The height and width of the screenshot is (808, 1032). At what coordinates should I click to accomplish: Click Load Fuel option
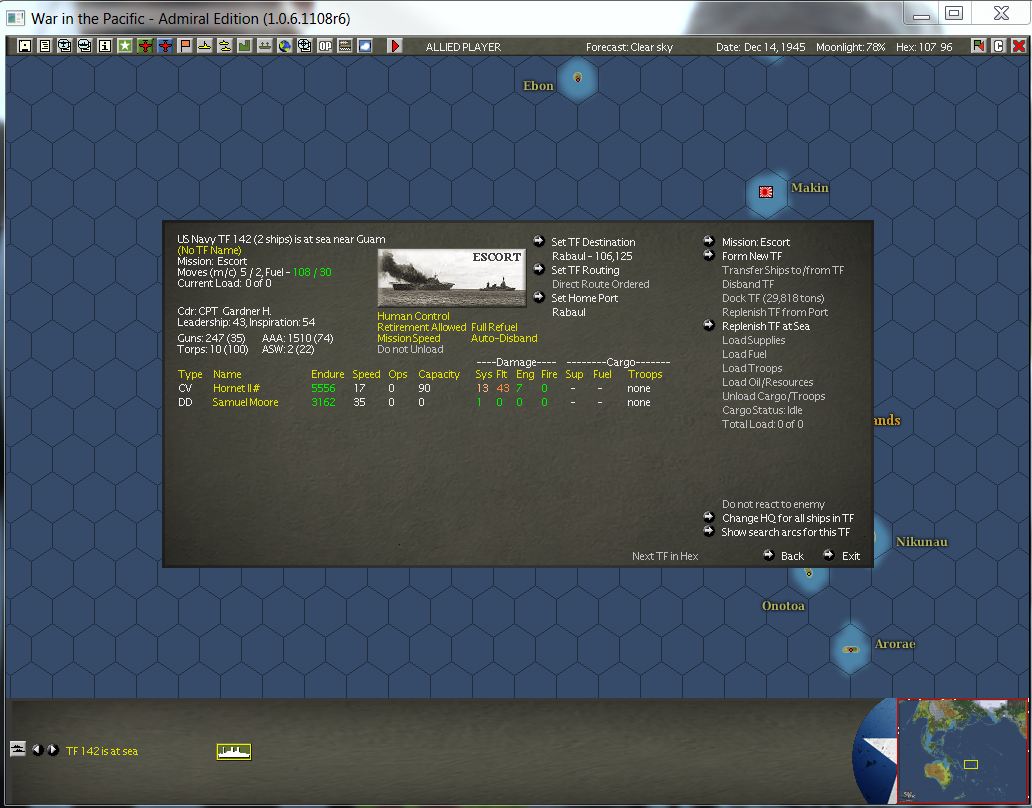(744, 354)
